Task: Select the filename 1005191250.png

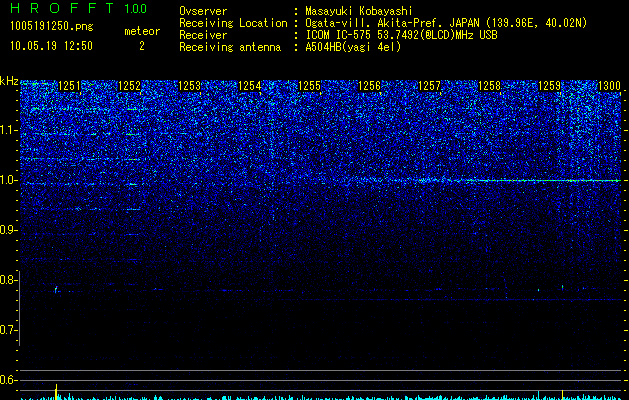Action: tap(52, 27)
